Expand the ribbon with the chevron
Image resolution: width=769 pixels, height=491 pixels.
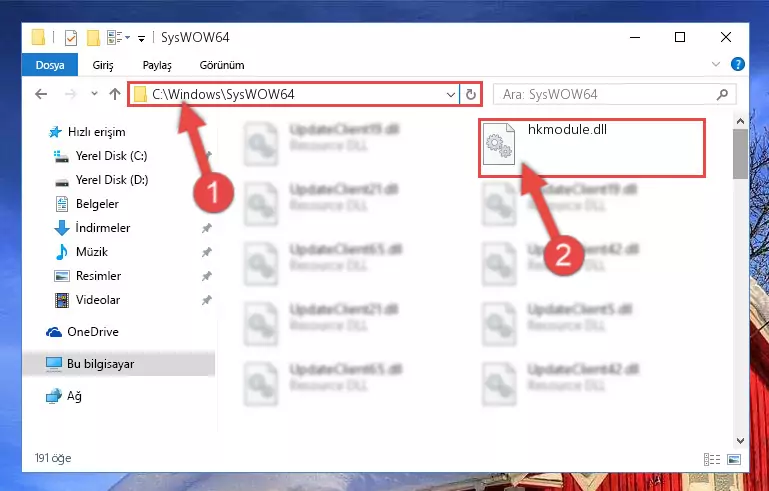(x=716, y=64)
